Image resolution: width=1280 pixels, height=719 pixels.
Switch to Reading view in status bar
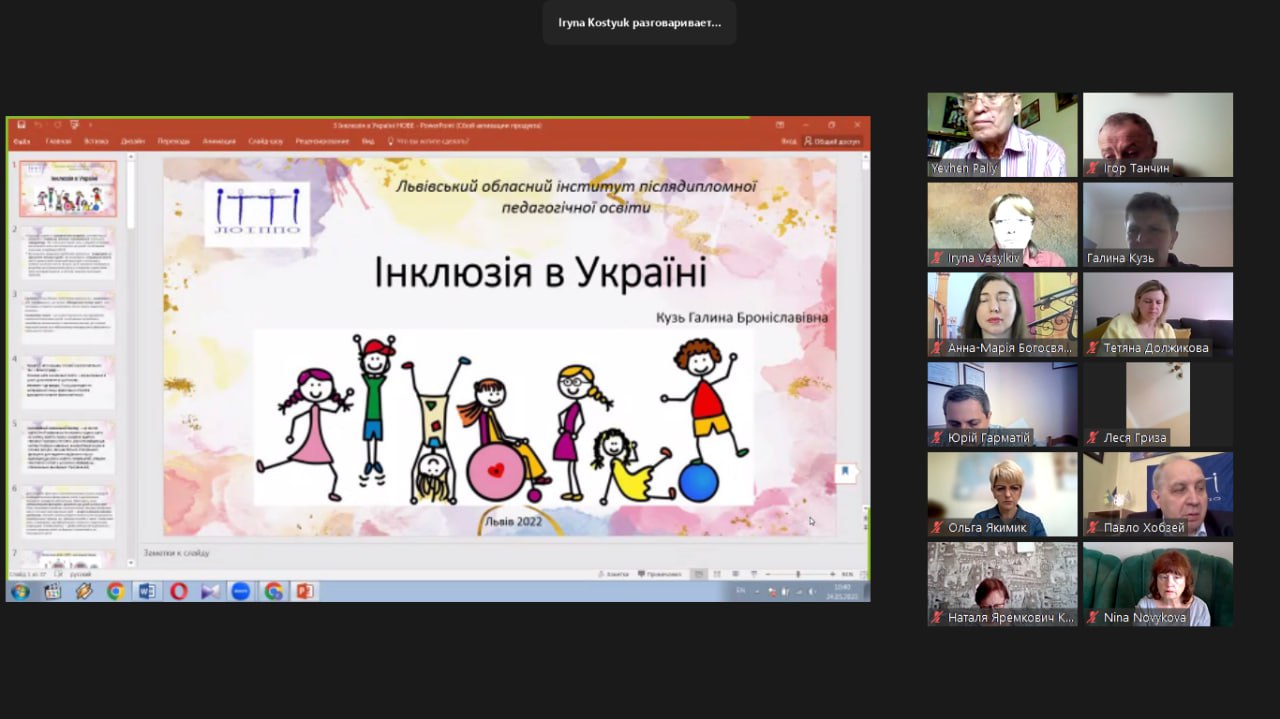coord(735,574)
